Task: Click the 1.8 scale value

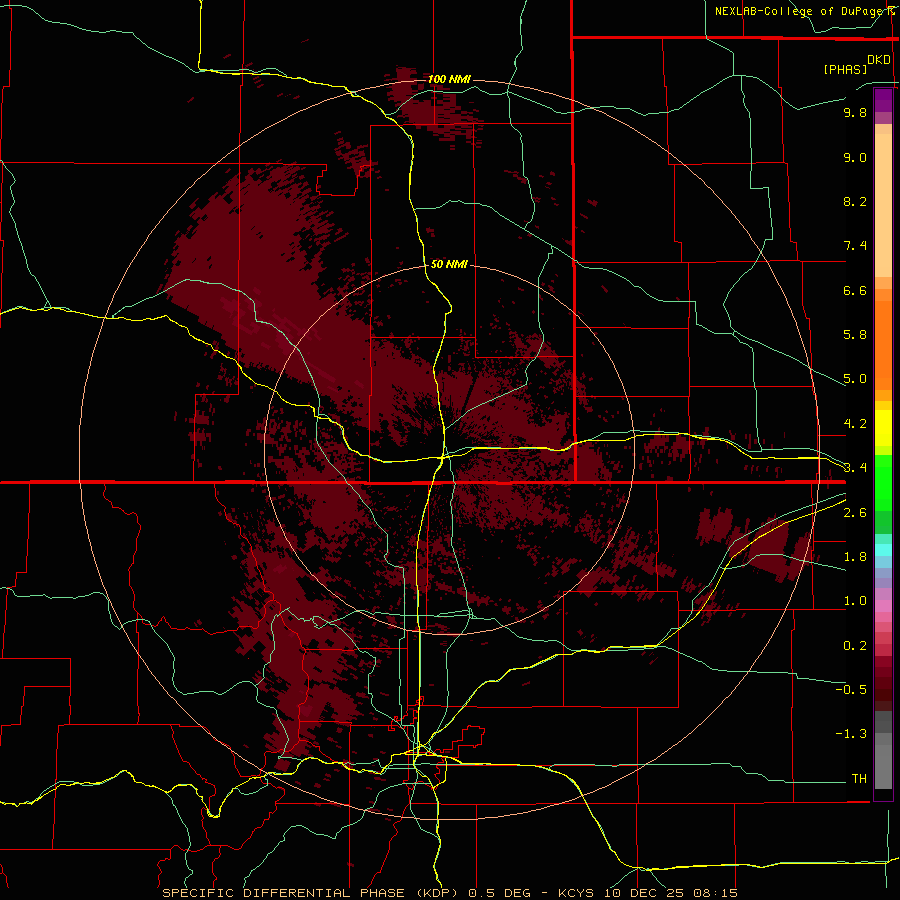Action: point(855,557)
